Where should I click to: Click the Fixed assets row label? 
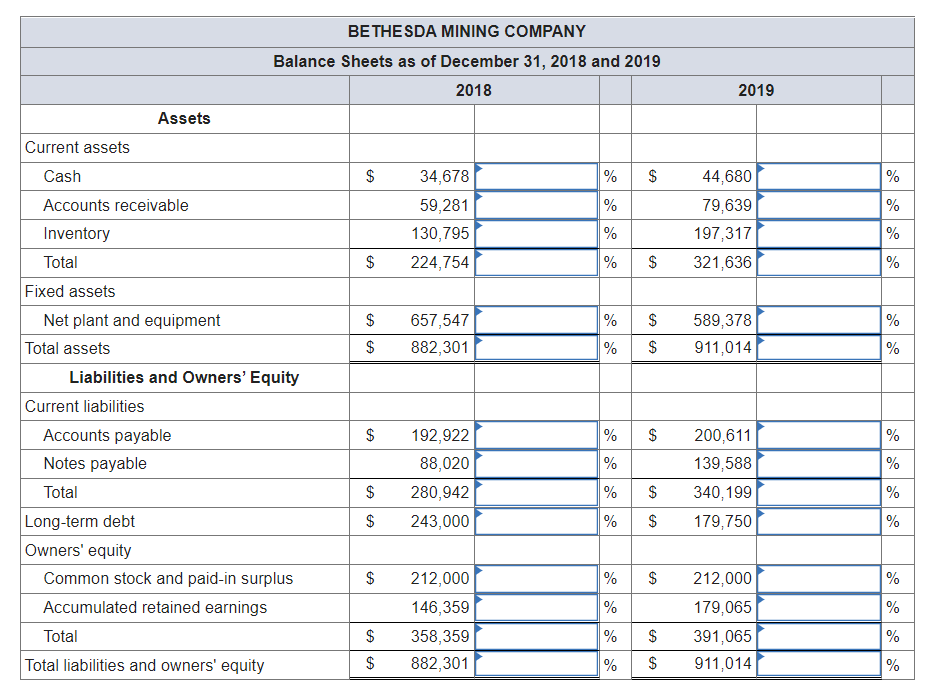pos(70,292)
